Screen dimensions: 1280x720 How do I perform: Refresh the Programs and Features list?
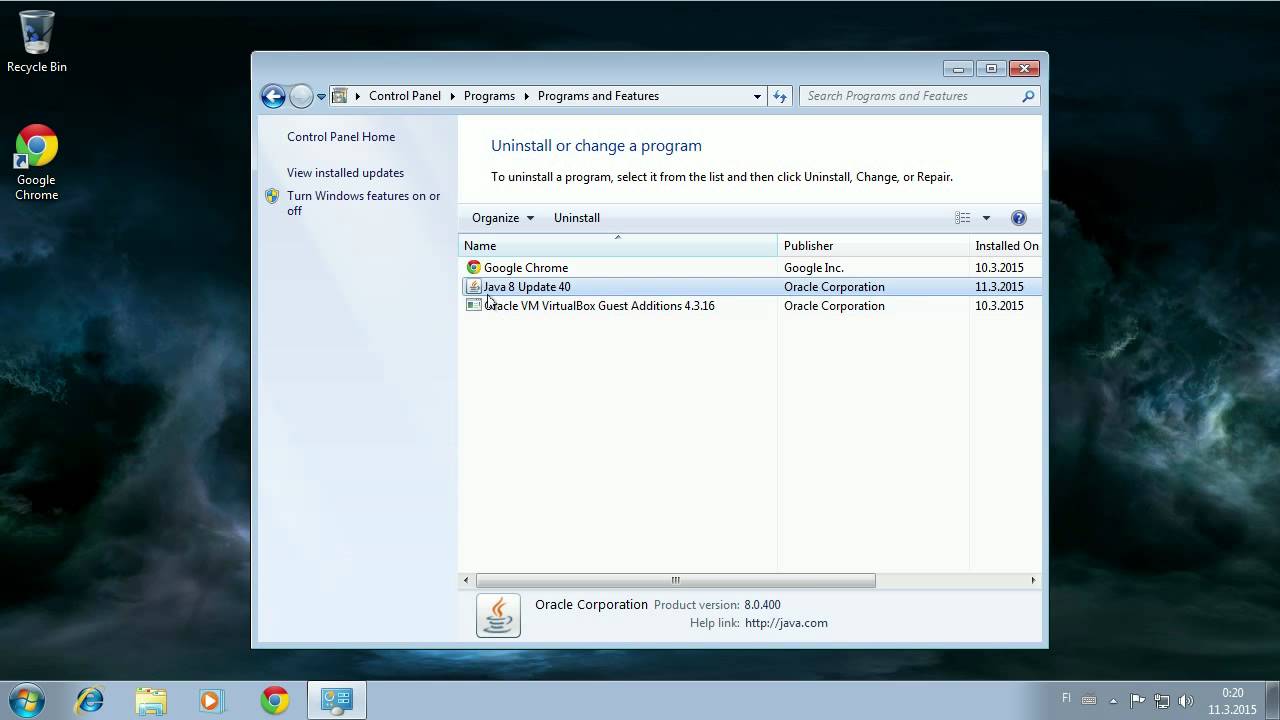pos(781,96)
